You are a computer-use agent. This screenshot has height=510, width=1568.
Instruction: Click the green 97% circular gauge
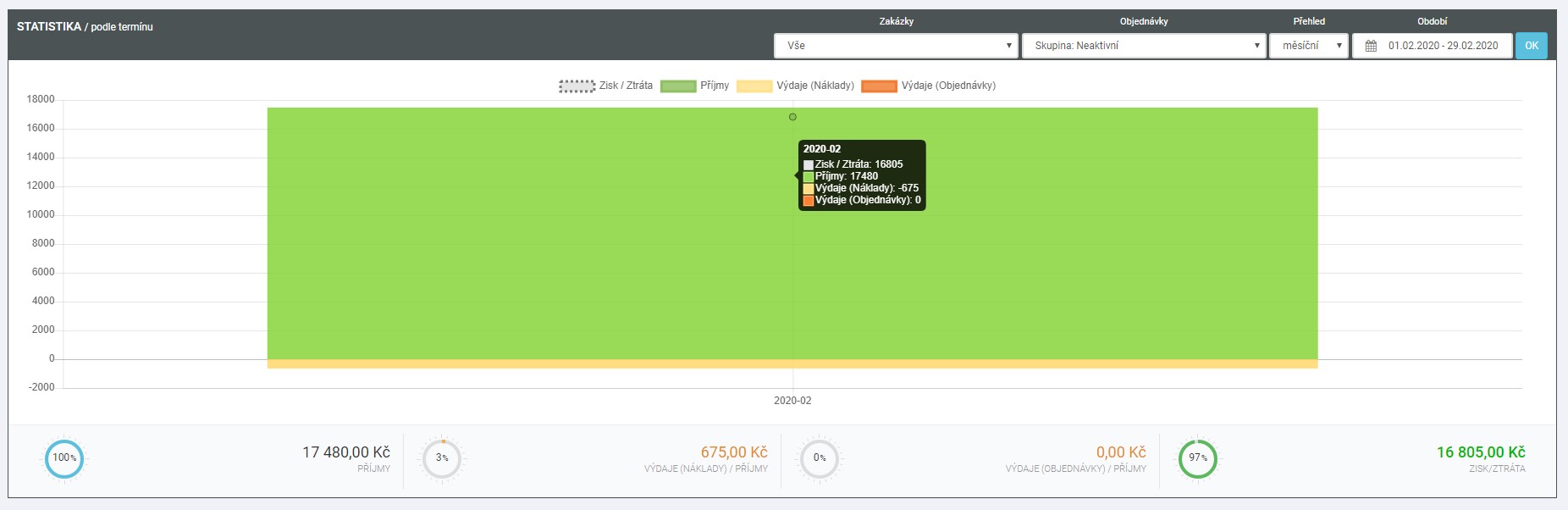tap(1198, 458)
